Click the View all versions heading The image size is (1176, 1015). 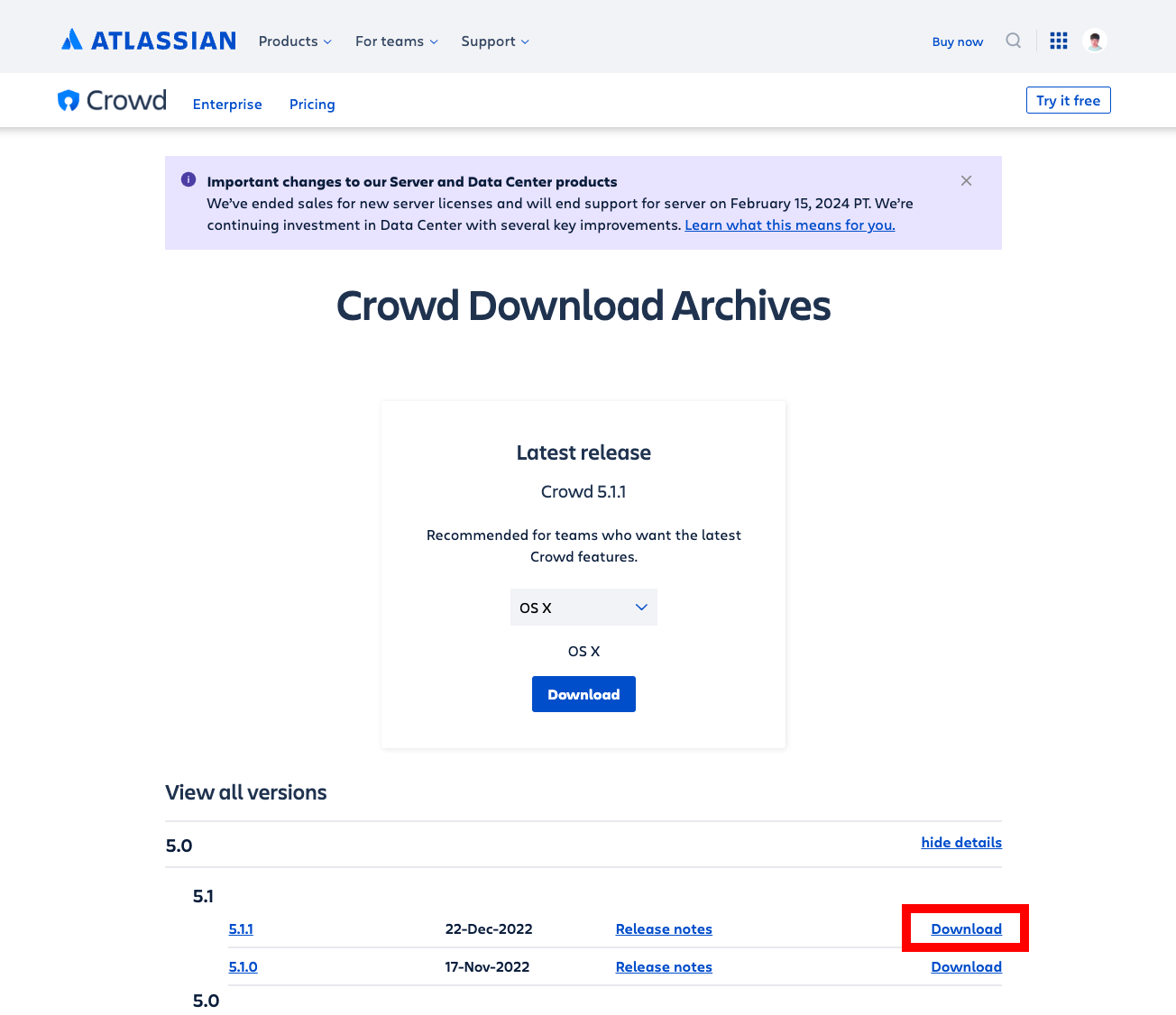tap(246, 792)
